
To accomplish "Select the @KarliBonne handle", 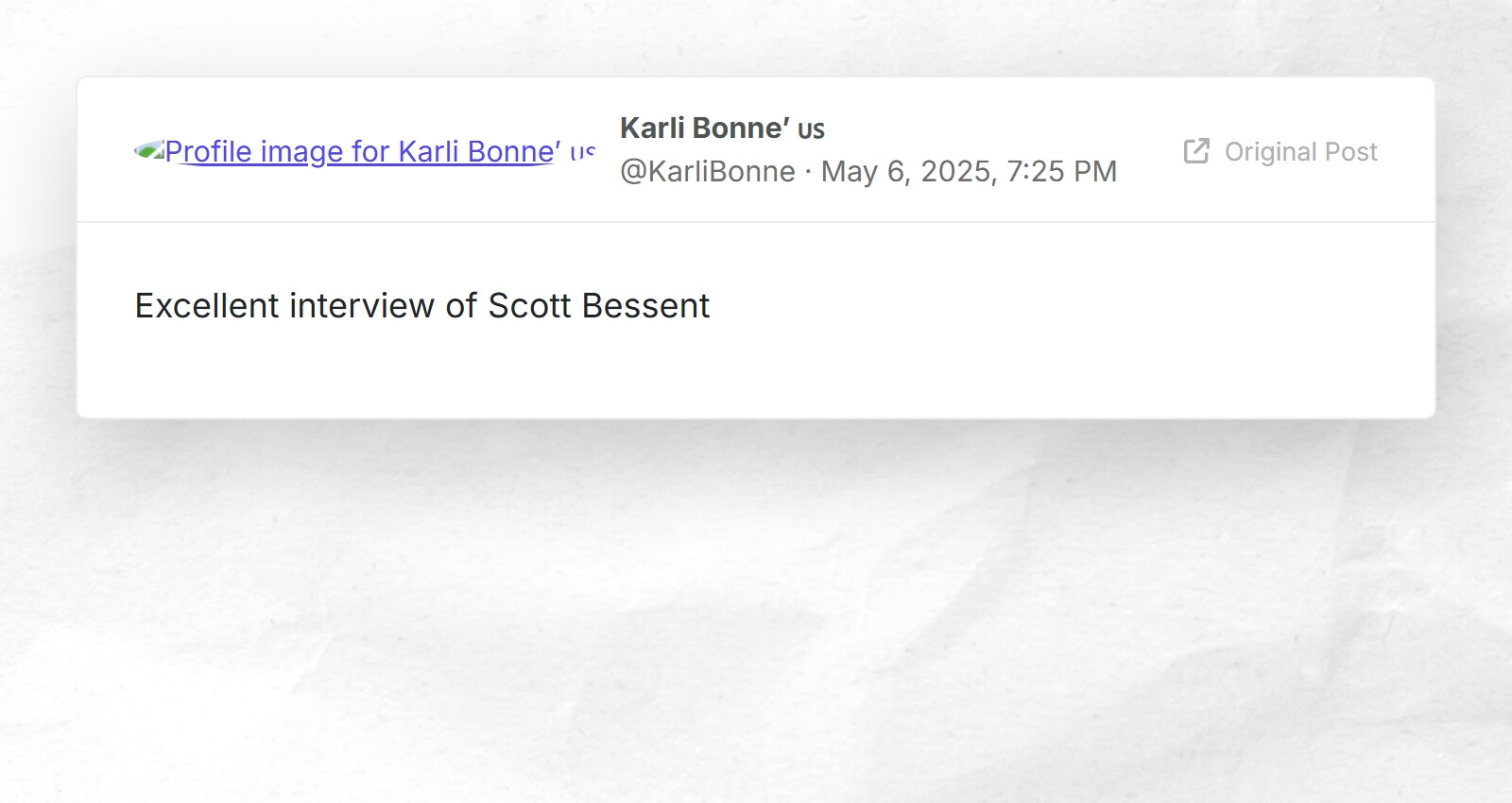I will pos(706,171).
